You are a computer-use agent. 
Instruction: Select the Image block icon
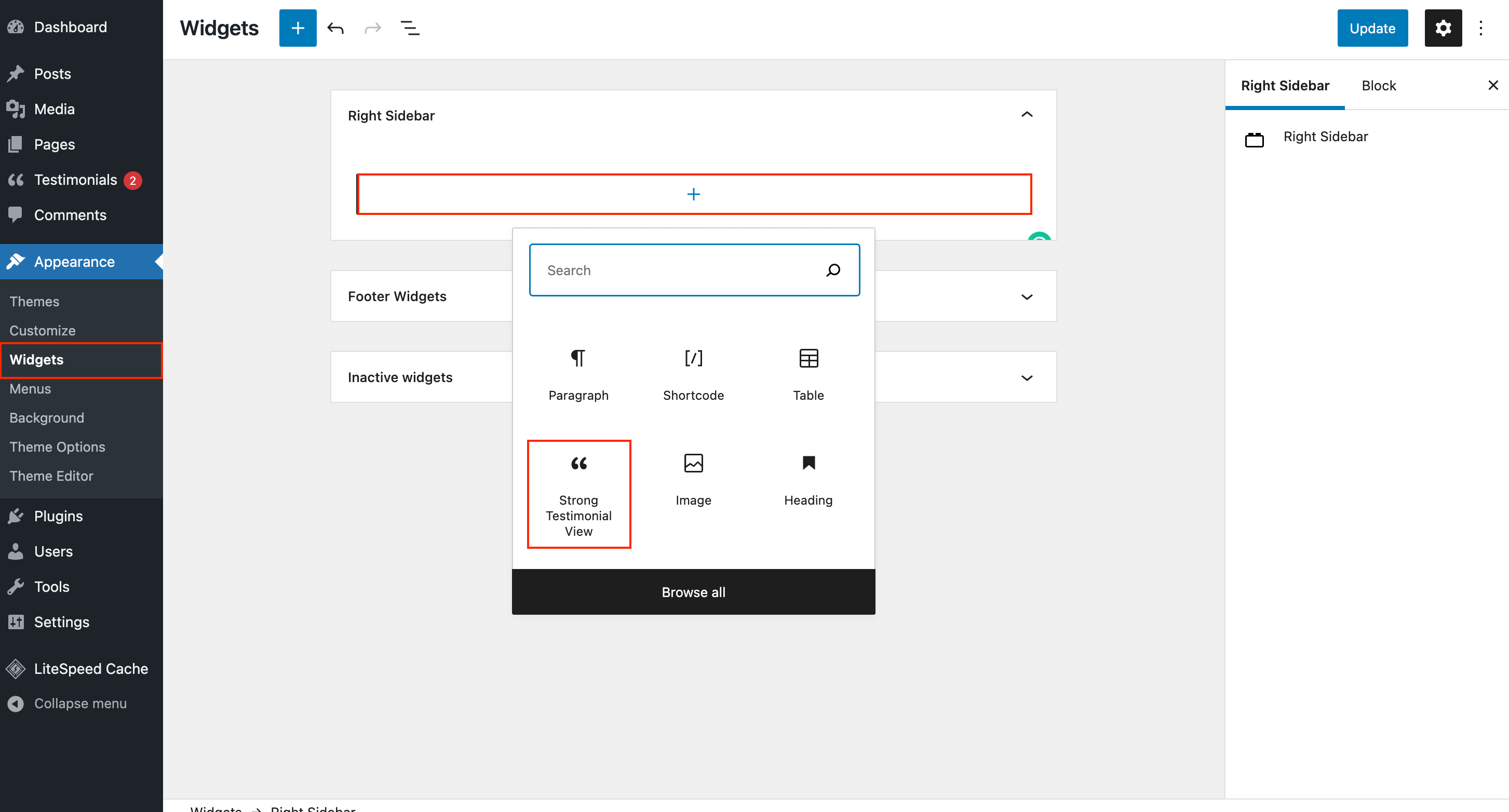(x=693, y=462)
